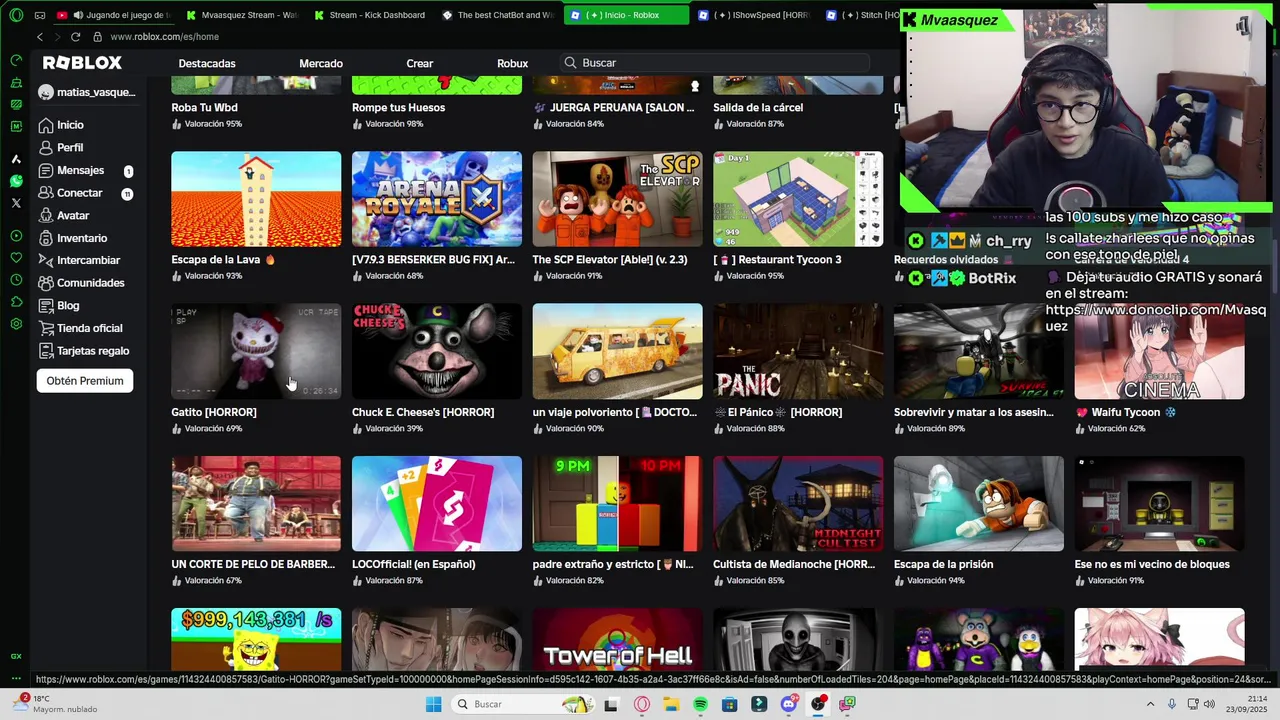Switch to the Stream - Kick Dashboard tab
This screenshot has width=1280, height=720.
click(370, 15)
